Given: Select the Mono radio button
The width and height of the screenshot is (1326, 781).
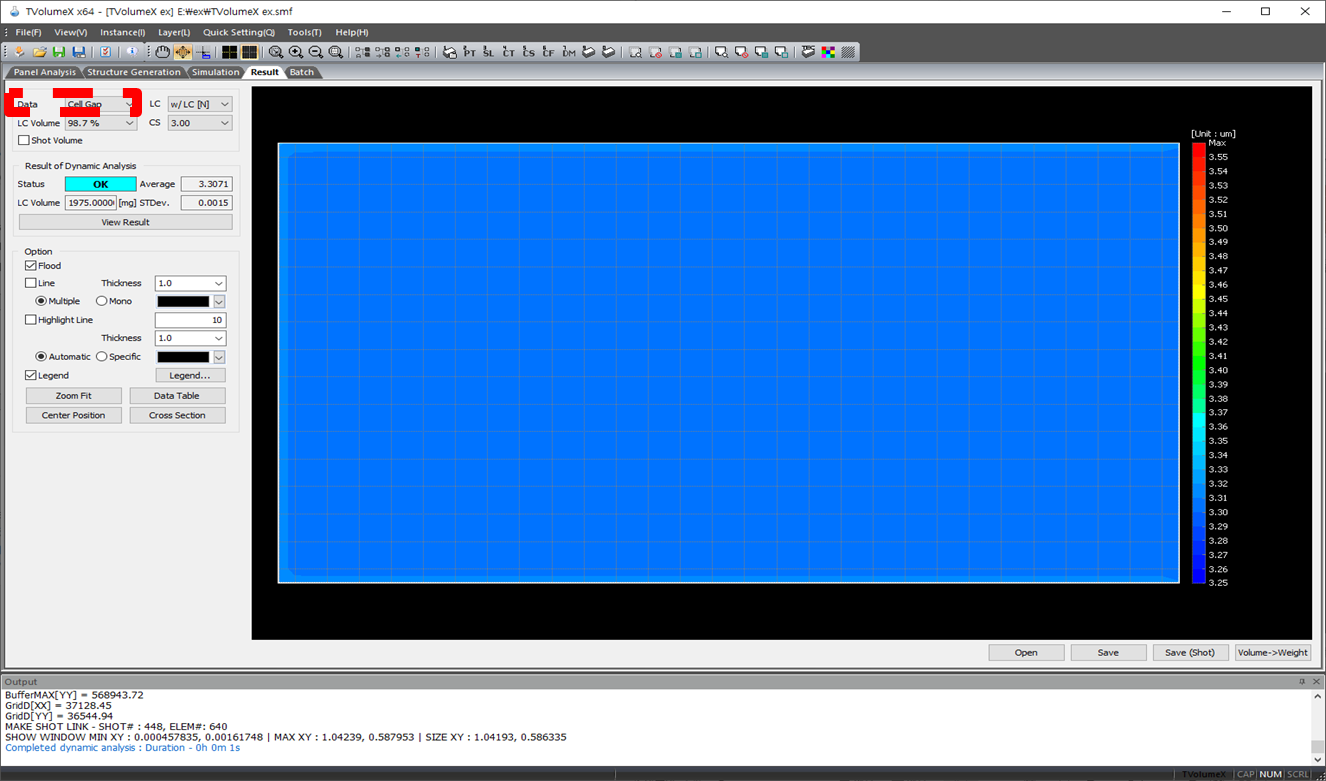Looking at the screenshot, I should 102,301.
